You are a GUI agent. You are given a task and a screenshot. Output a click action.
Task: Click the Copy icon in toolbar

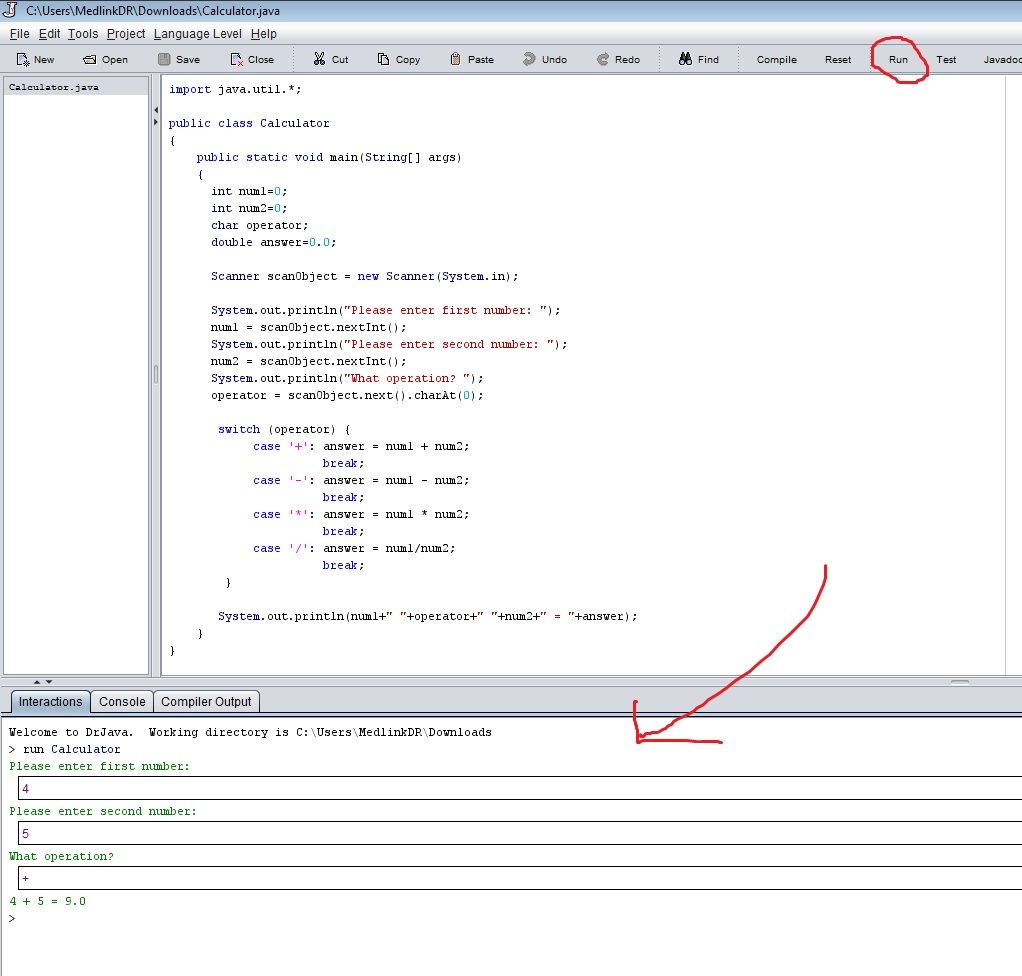point(383,59)
